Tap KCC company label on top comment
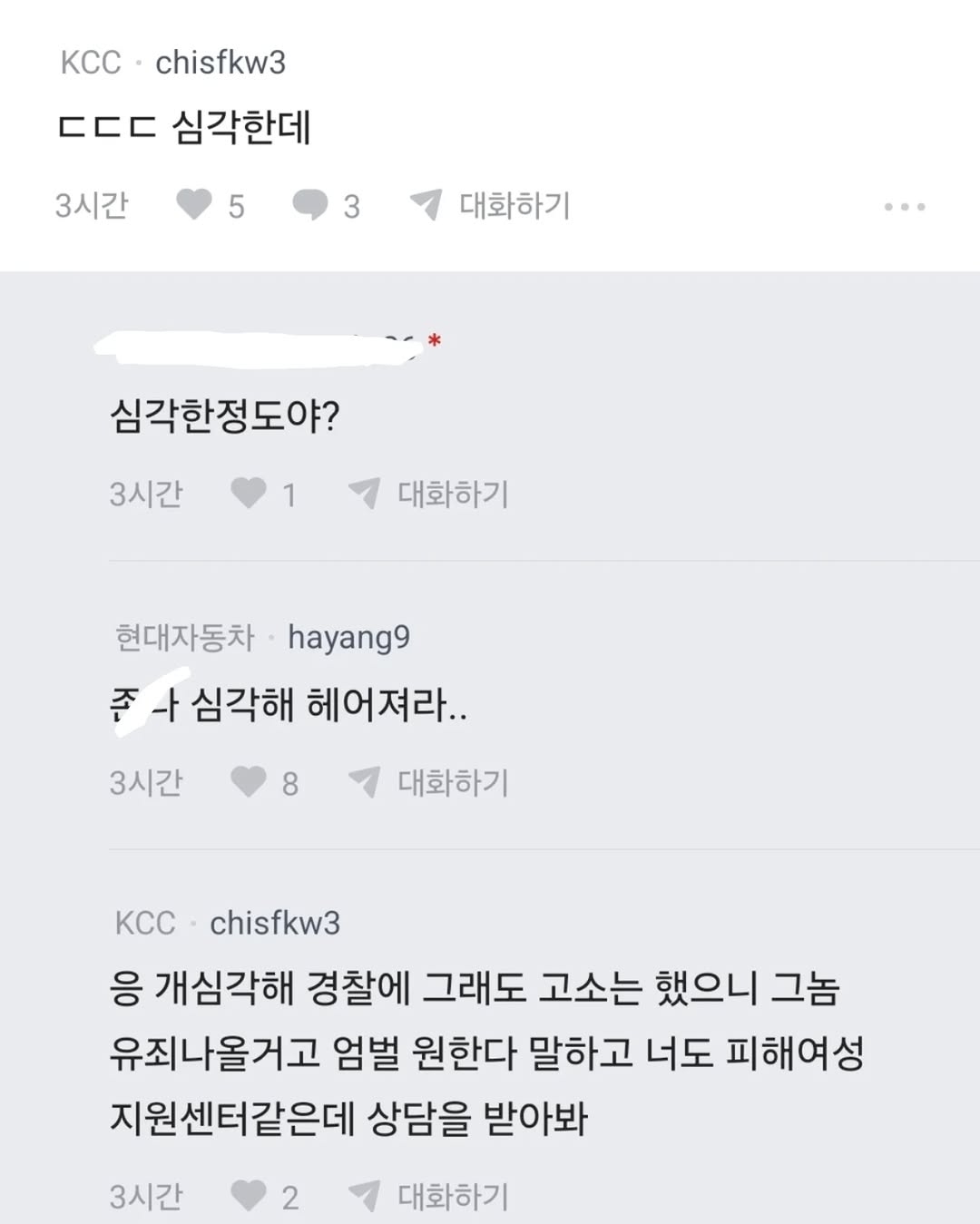Viewport: 980px width, 1224px height. coord(91,63)
